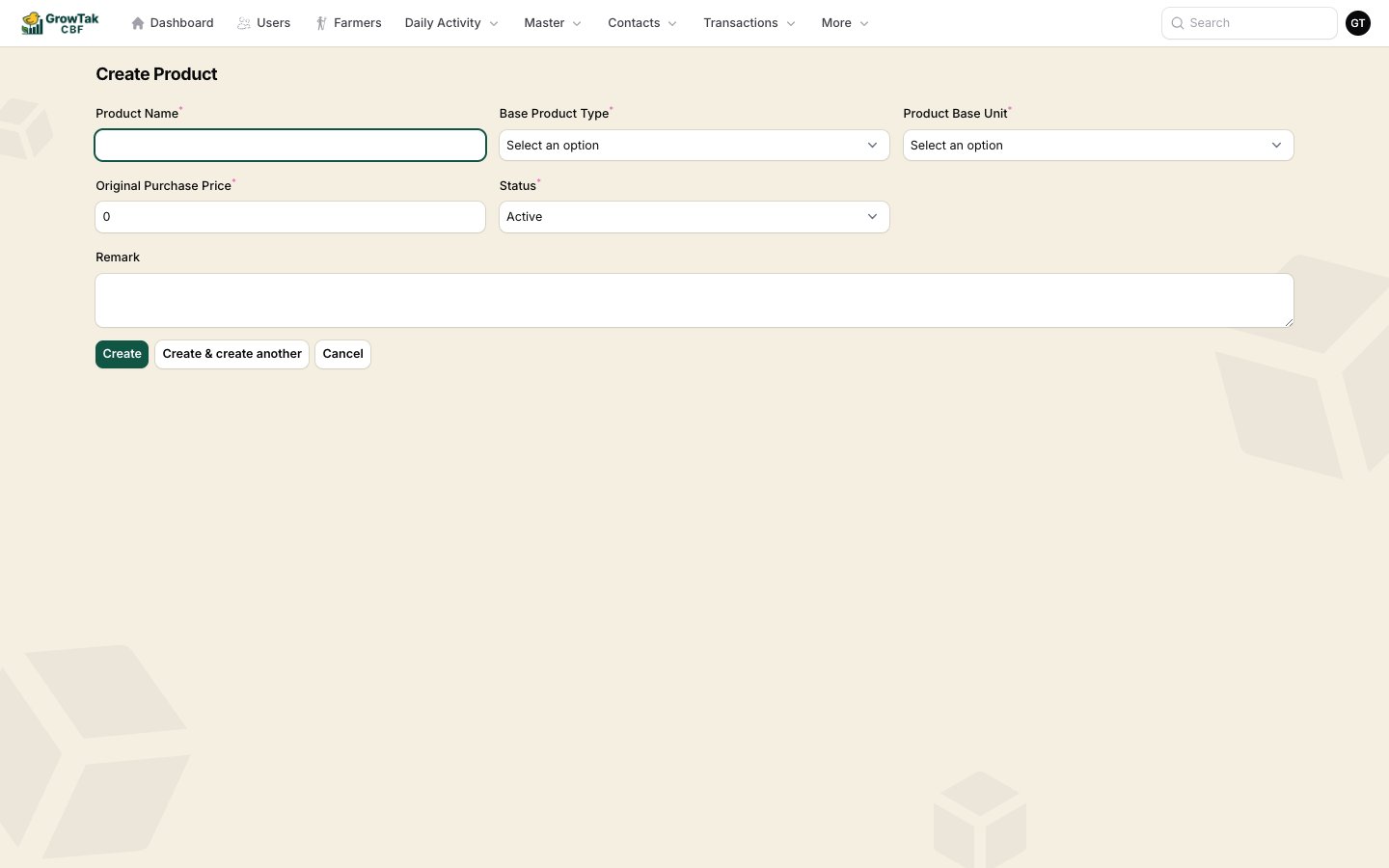Focus the Original Purchase Price field
The height and width of the screenshot is (868, 1389).
coord(290,217)
